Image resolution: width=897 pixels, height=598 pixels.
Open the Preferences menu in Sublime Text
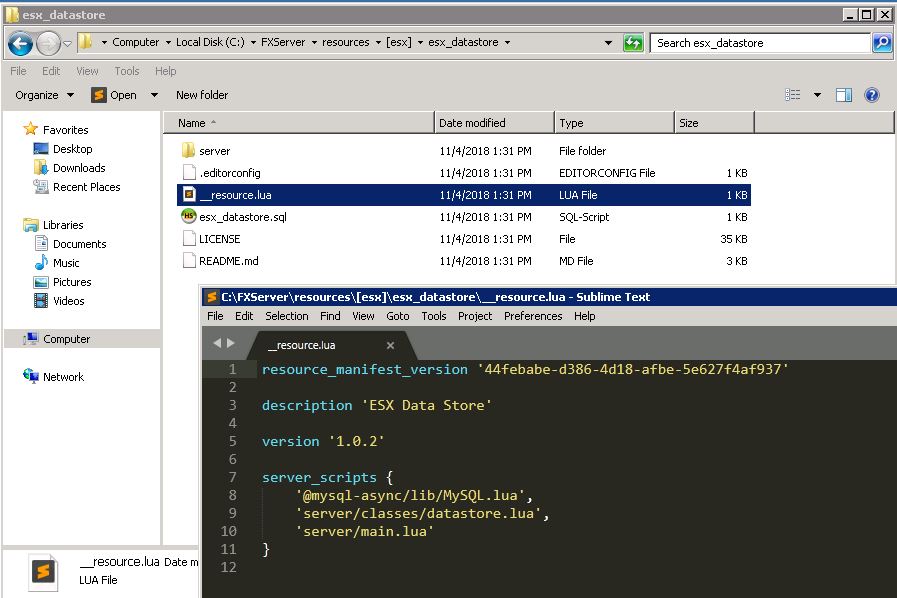coord(532,316)
